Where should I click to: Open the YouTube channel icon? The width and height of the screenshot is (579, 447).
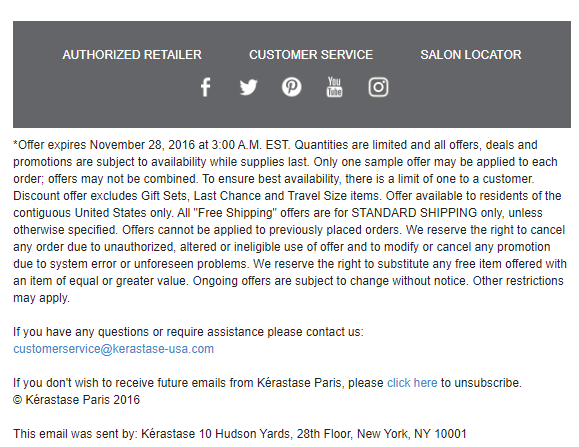pyautogui.click(x=334, y=87)
